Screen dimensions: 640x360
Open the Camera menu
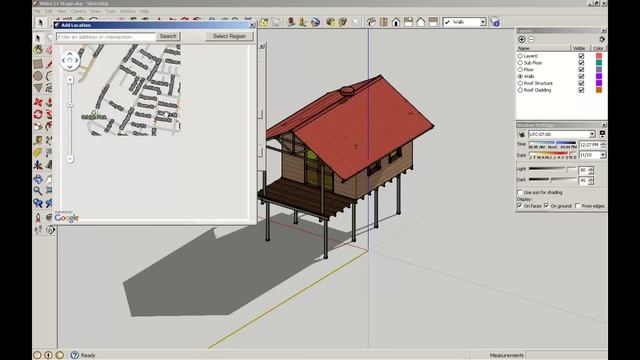(x=78, y=11)
